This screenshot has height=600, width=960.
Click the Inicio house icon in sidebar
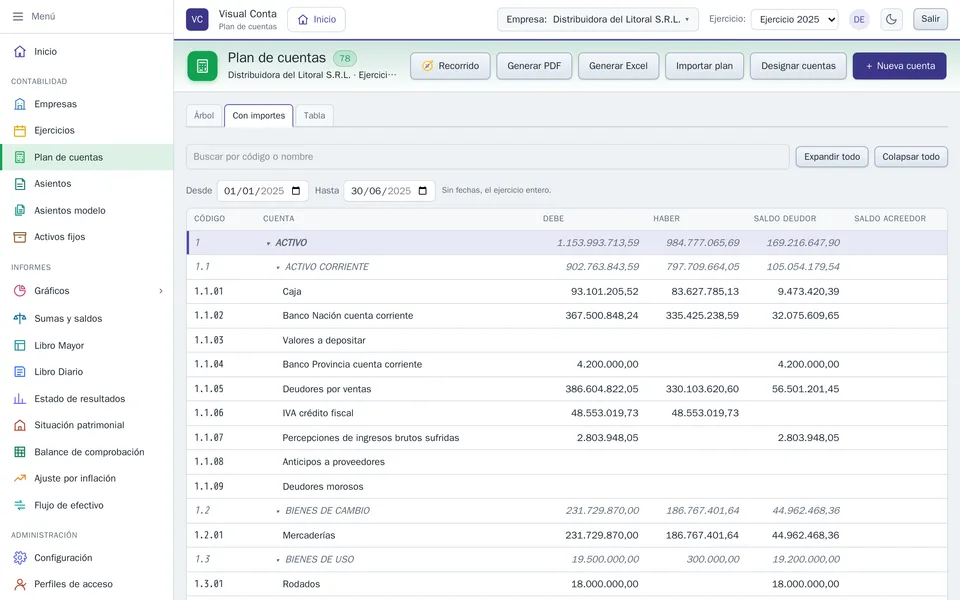[x=20, y=51]
